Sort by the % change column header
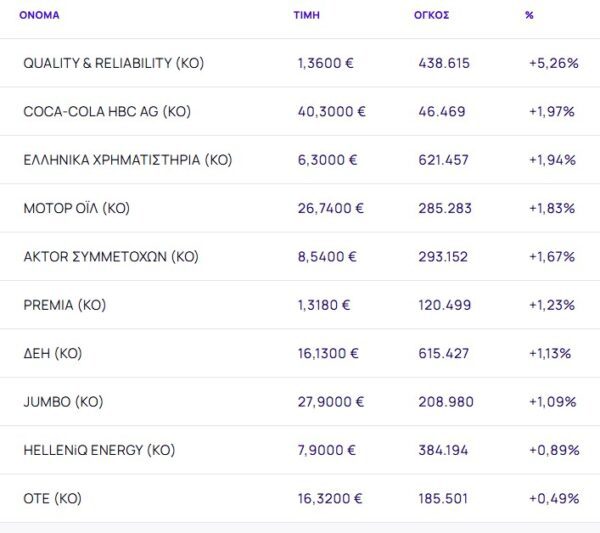 coord(529,16)
